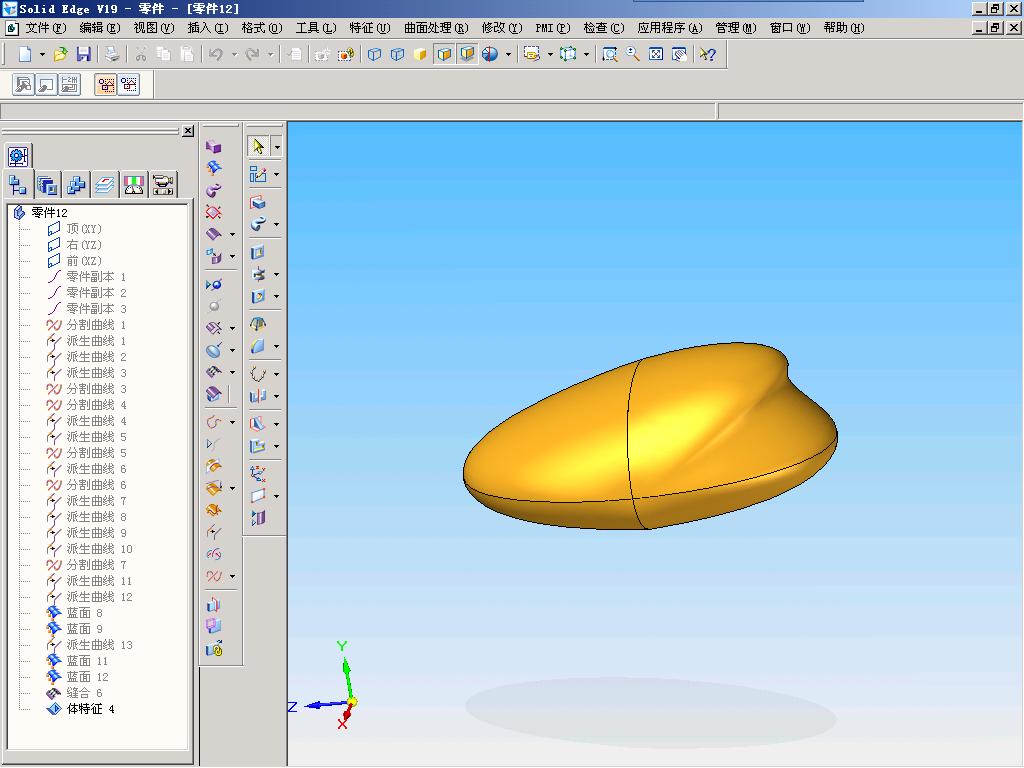
Task: Save the part with the floppy disk icon
Action: (84, 54)
